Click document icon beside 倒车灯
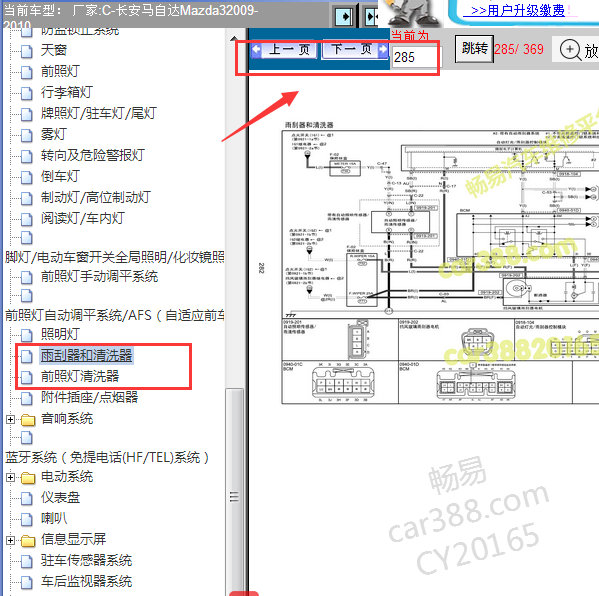Image resolution: width=599 pixels, height=596 pixels. 27,177
